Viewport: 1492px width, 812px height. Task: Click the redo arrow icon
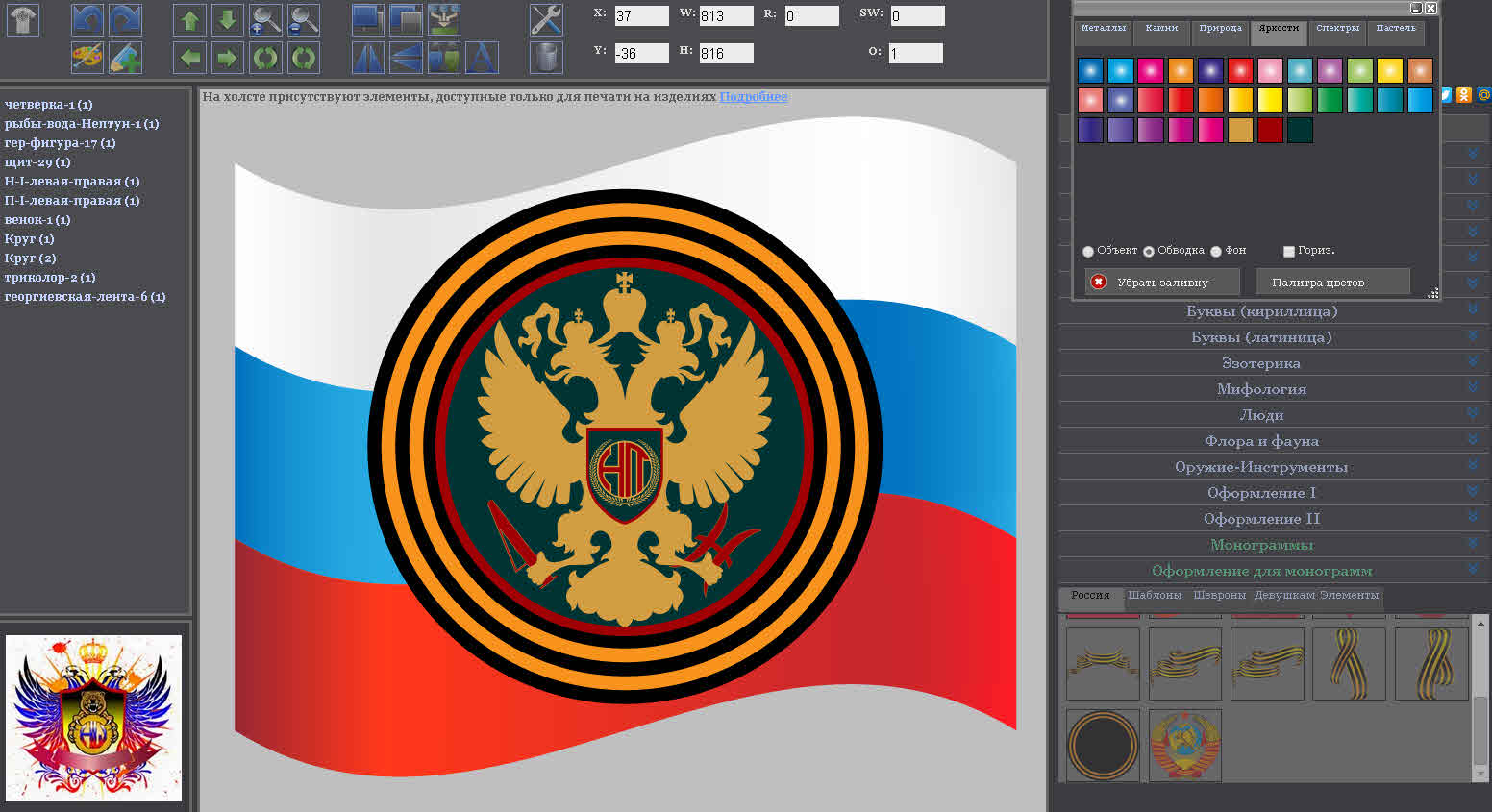click(125, 20)
